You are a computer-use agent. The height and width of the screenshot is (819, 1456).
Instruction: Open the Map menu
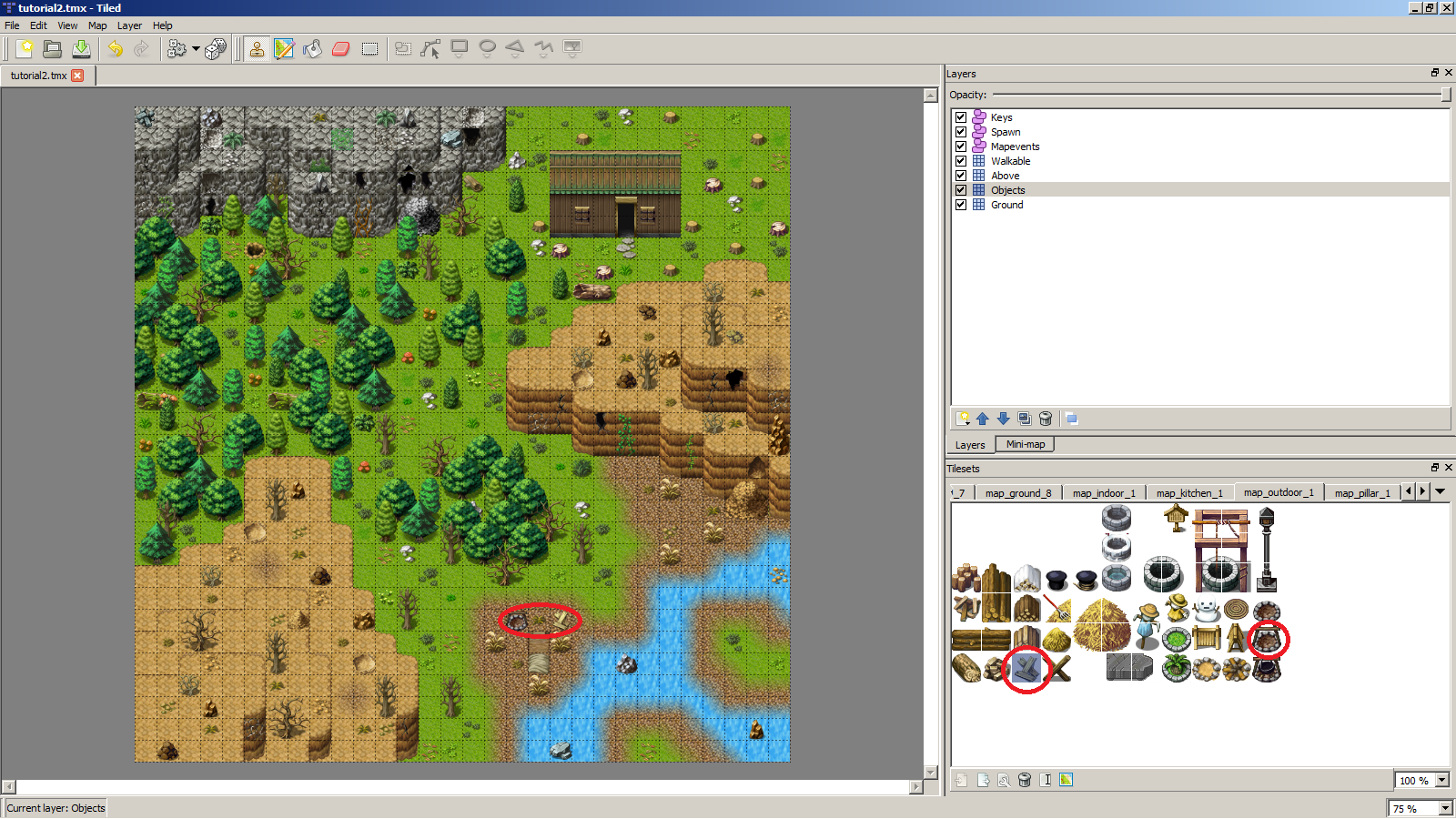point(97,25)
